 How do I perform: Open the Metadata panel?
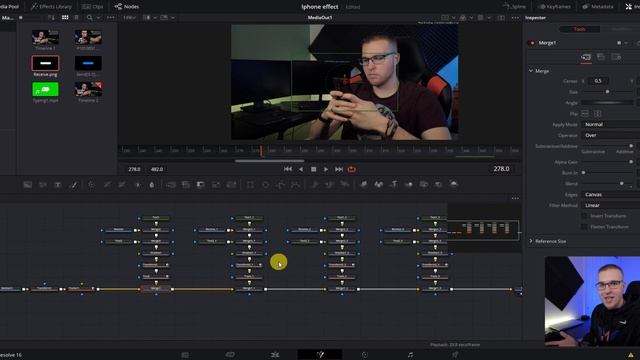coord(598,7)
